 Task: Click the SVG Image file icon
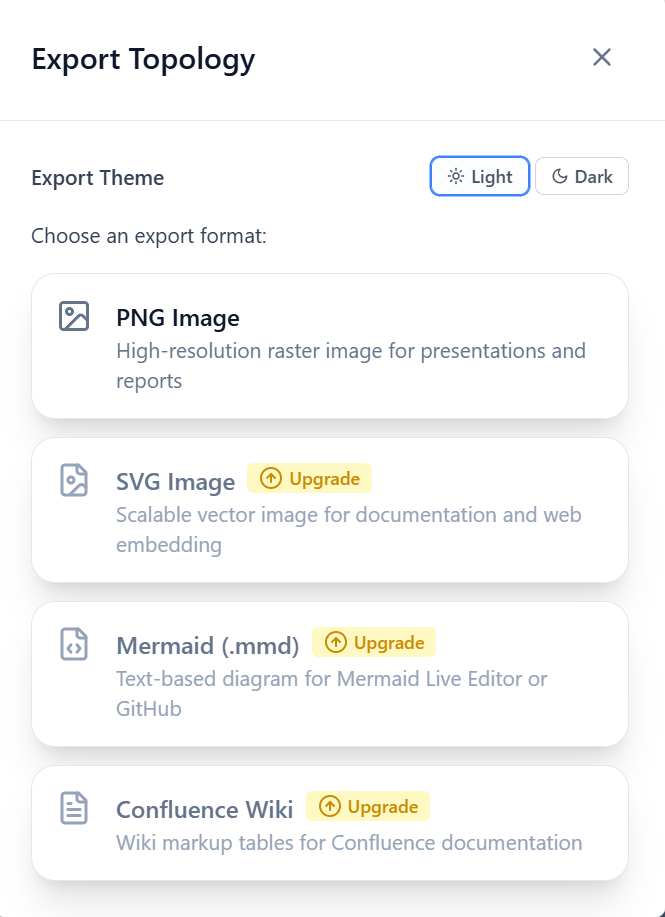coord(74,480)
